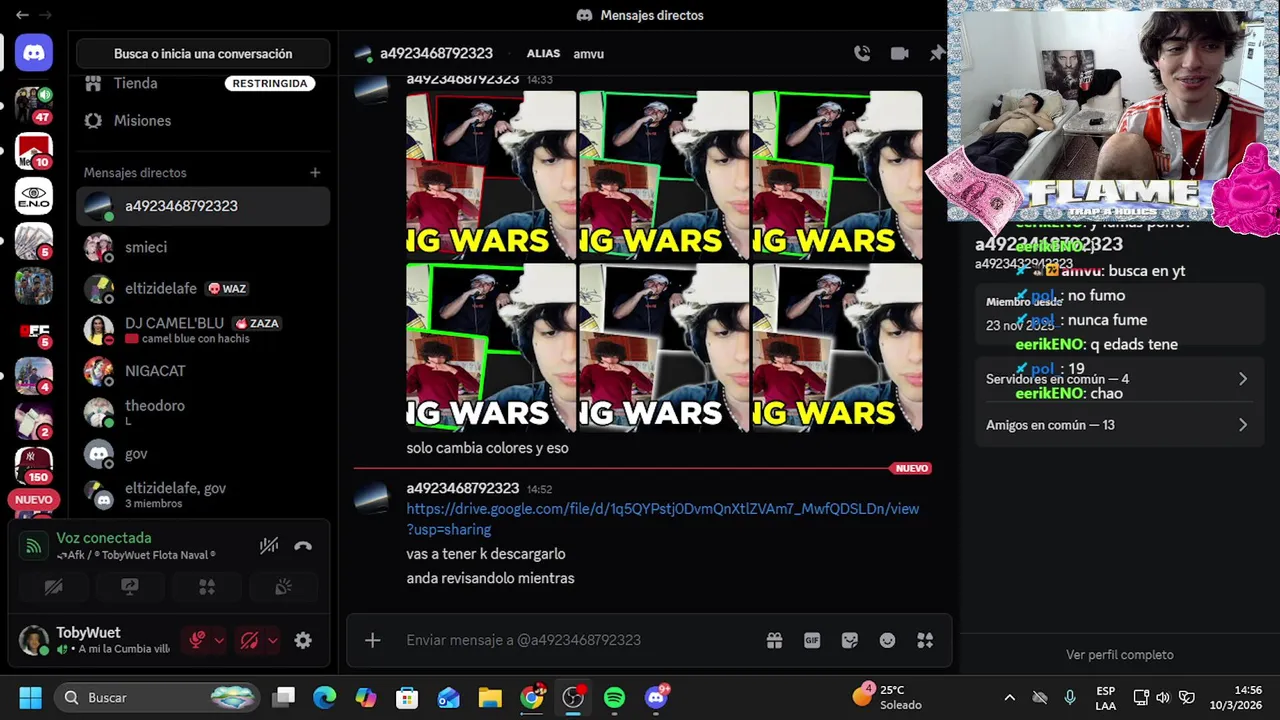
Task: Expand audio output options arrow
Action: (272, 640)
